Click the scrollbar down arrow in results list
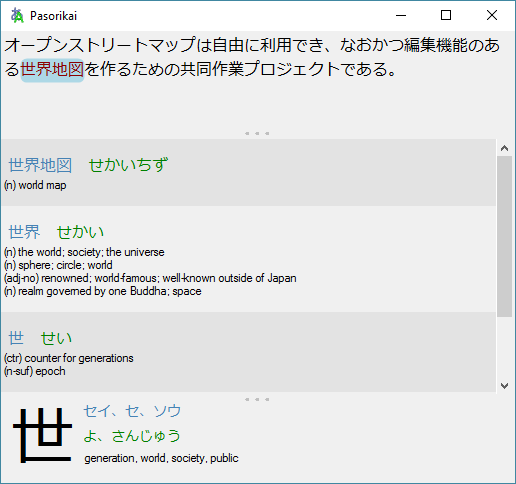 [x=504, y=386]
